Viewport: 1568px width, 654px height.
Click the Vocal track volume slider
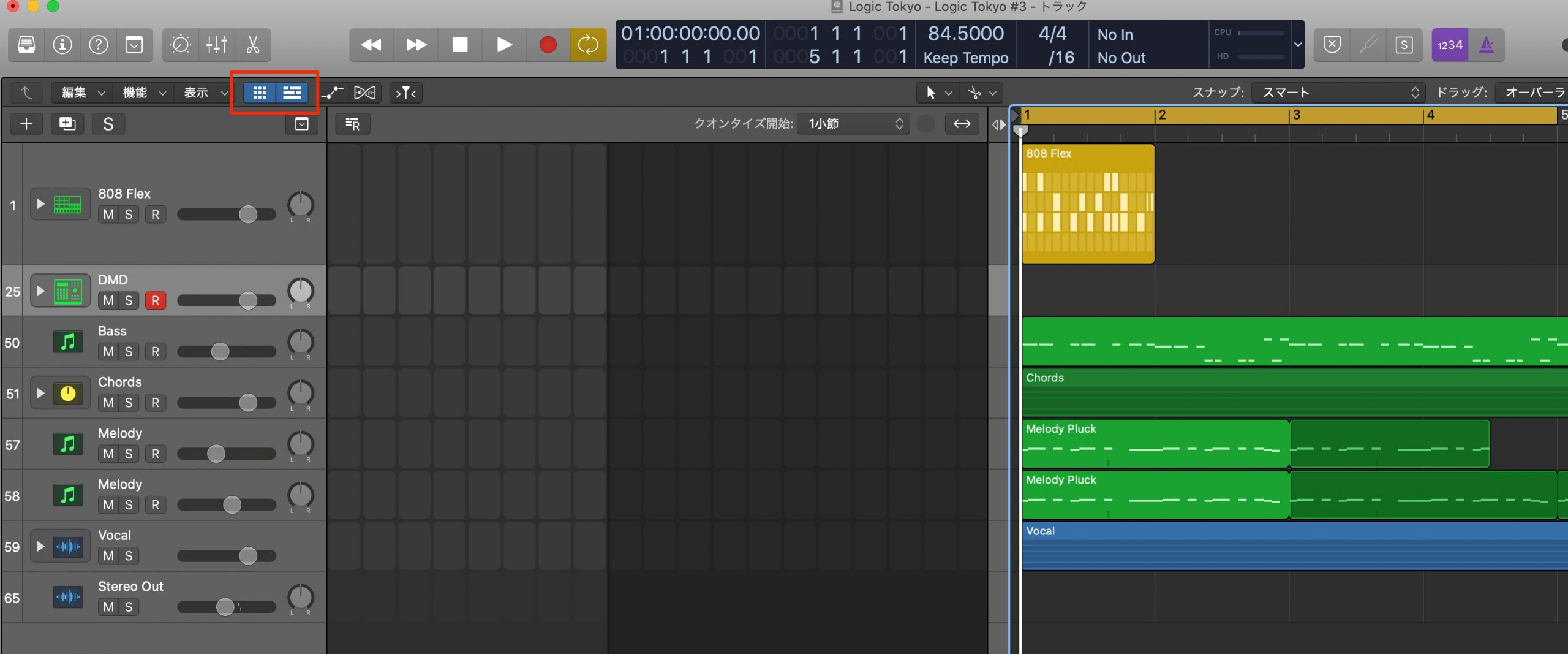pos(227,556)
